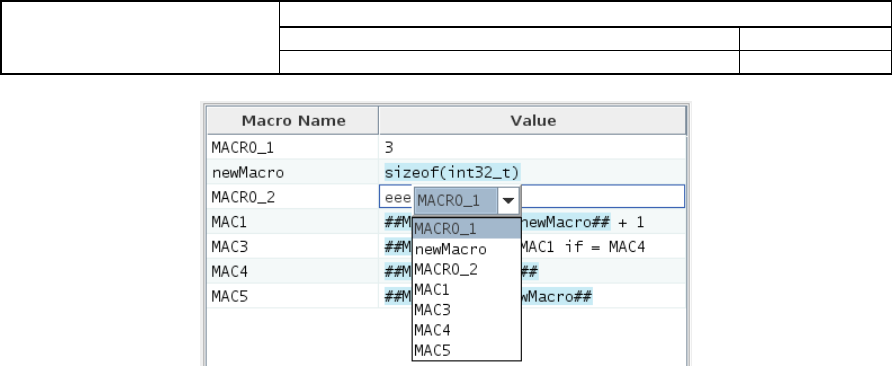Choose newMacro in the dropdown list

[466, 249]
